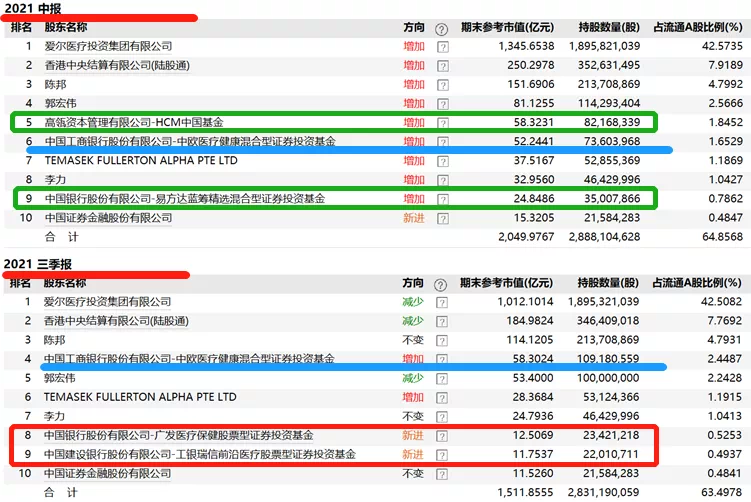Click question icon for 广发医疗保健 row
This screenshot has width=751, height=502.
click(x=442, y=436)
